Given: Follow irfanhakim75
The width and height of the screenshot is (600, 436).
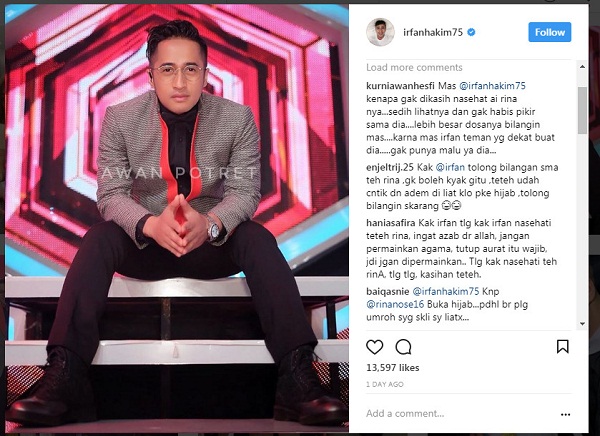Looking at the screenshot, I should 550,32.
